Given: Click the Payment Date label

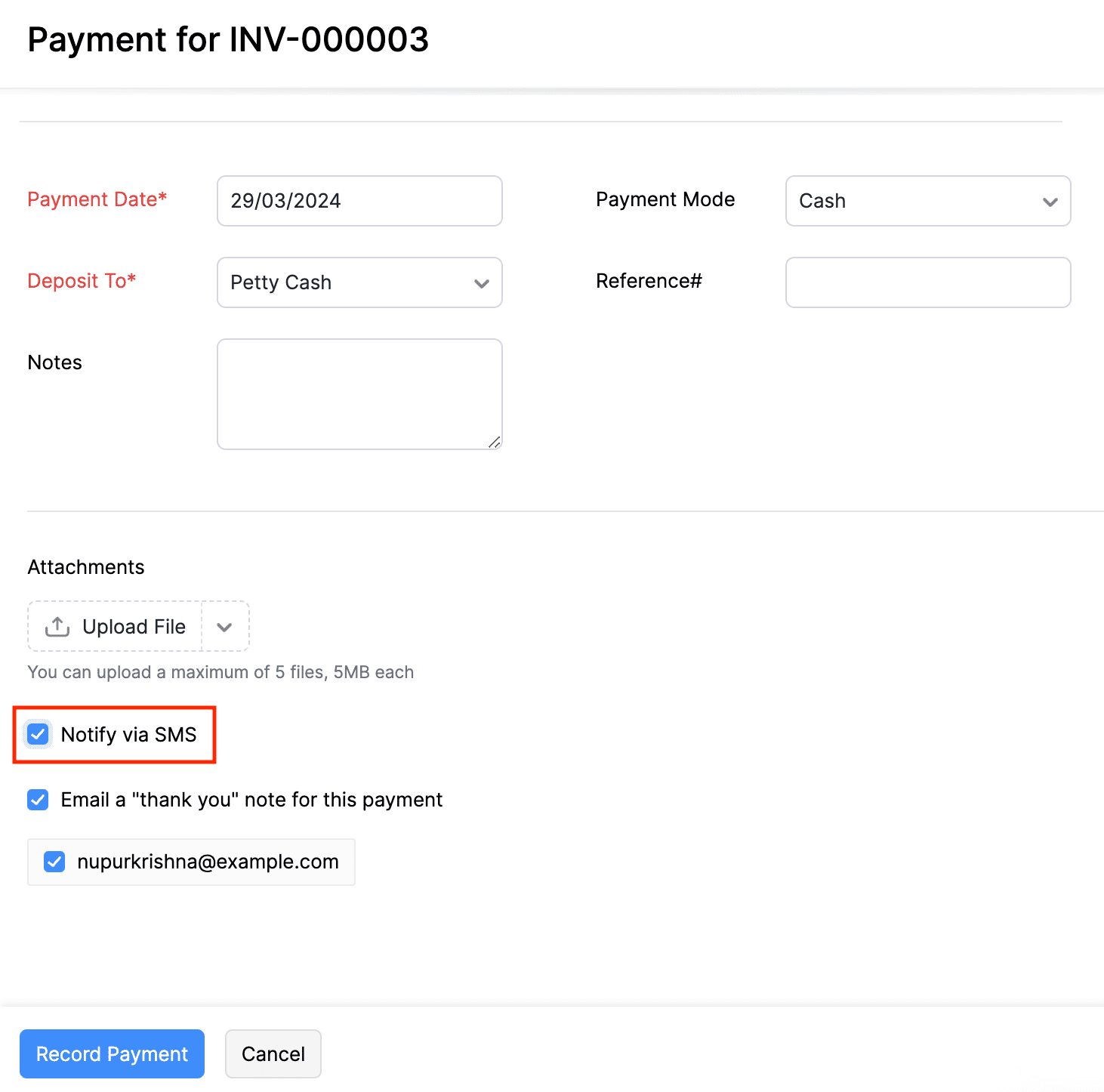Looking at the screenshot, I should point(97,199).
